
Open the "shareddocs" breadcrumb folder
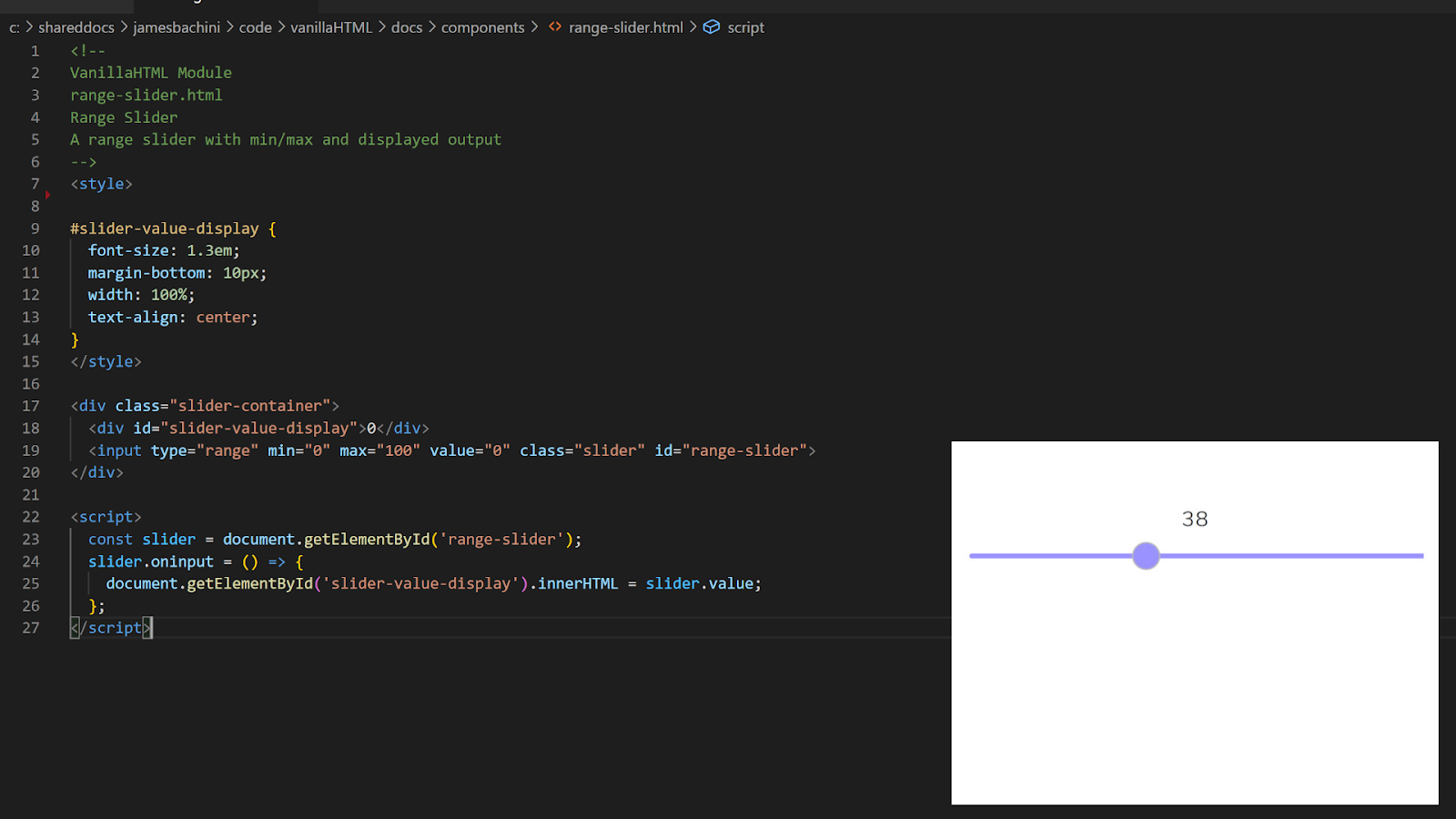click(76, 27)
